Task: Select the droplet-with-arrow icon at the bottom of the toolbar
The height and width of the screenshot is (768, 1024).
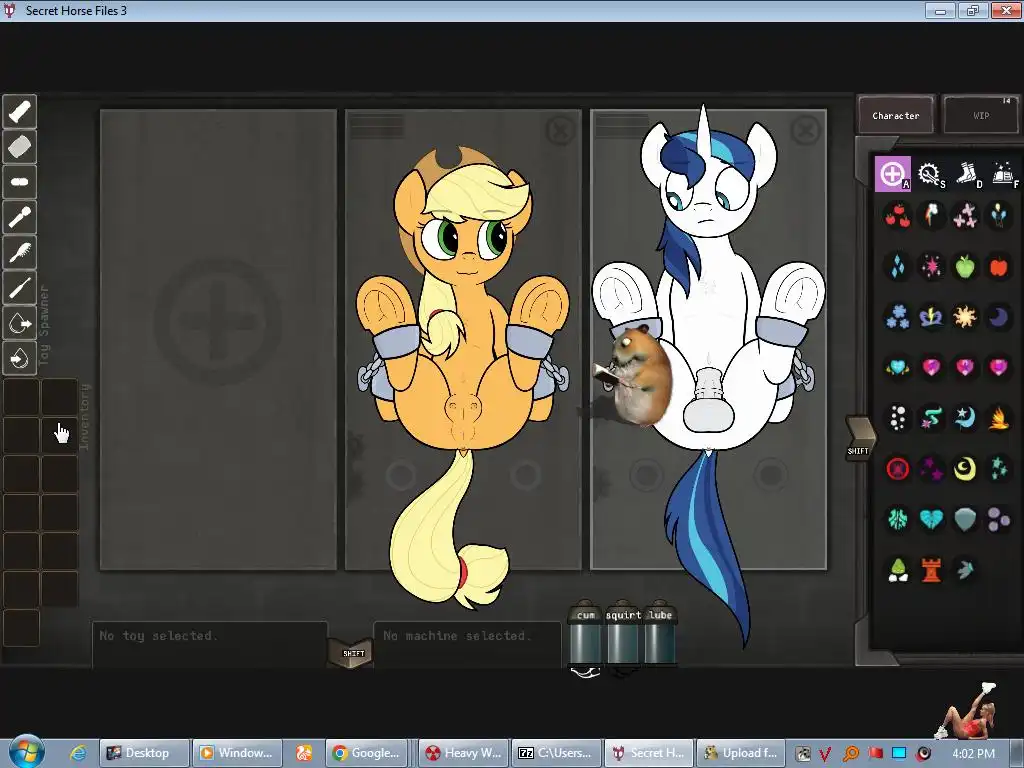Action: click(x=20, y=359)
